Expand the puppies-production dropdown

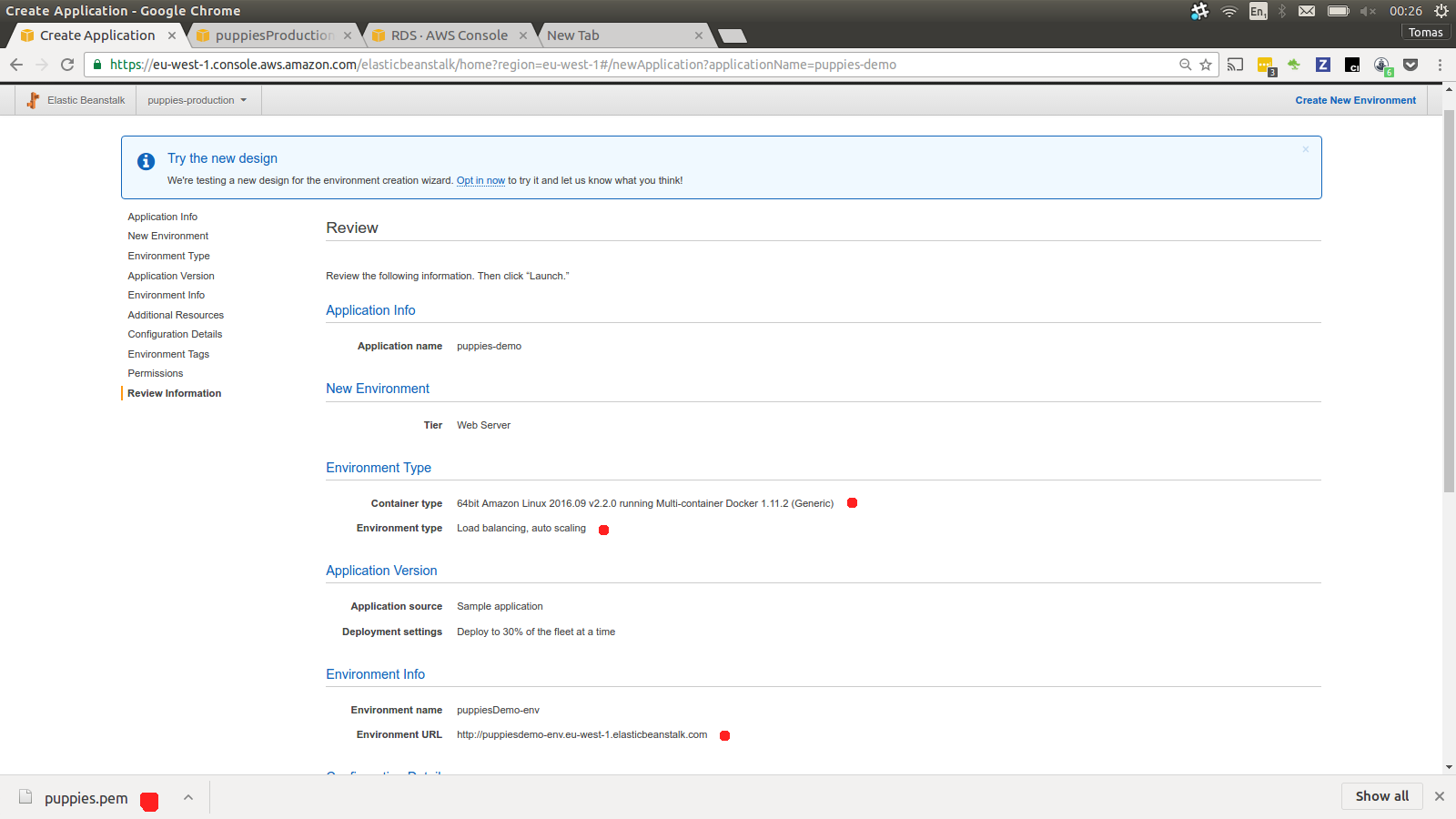197,100
